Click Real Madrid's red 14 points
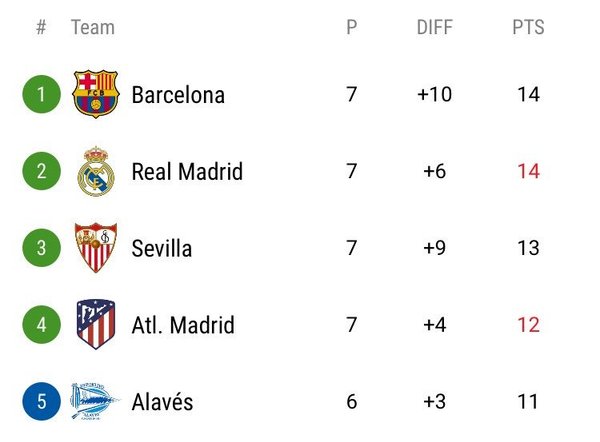 pyautogui.click(x=528, y=172)
